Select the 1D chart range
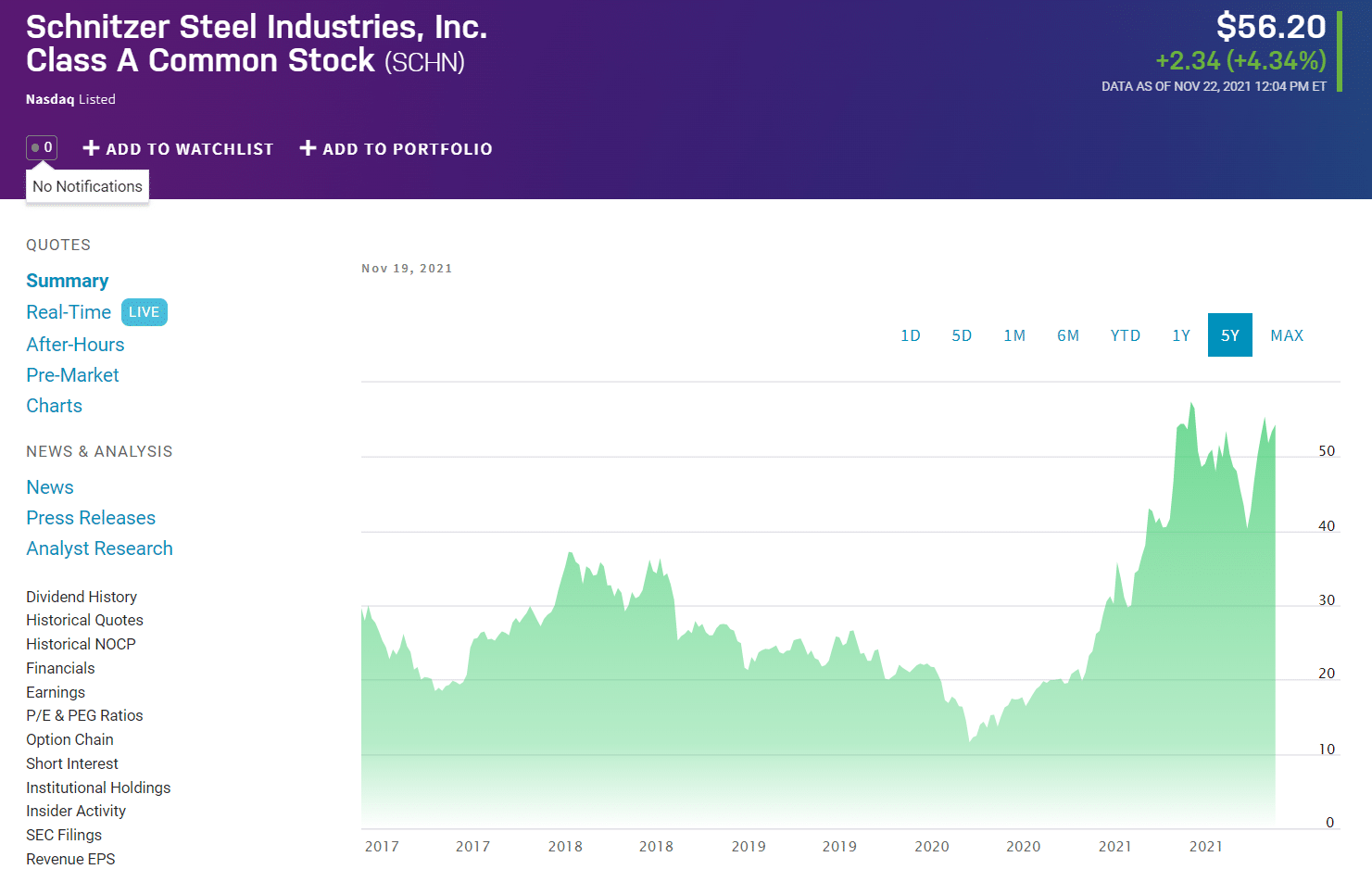The image size is (1372, 882). 911,335
